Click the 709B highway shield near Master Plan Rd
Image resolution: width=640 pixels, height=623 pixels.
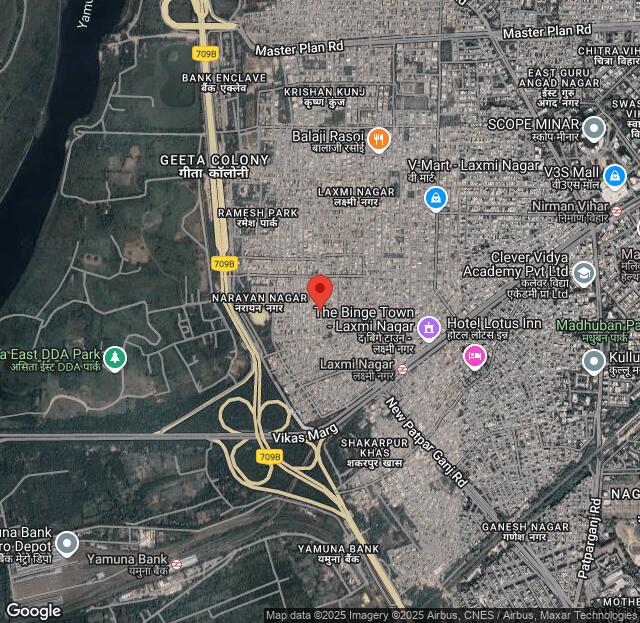tap(208, 53)
